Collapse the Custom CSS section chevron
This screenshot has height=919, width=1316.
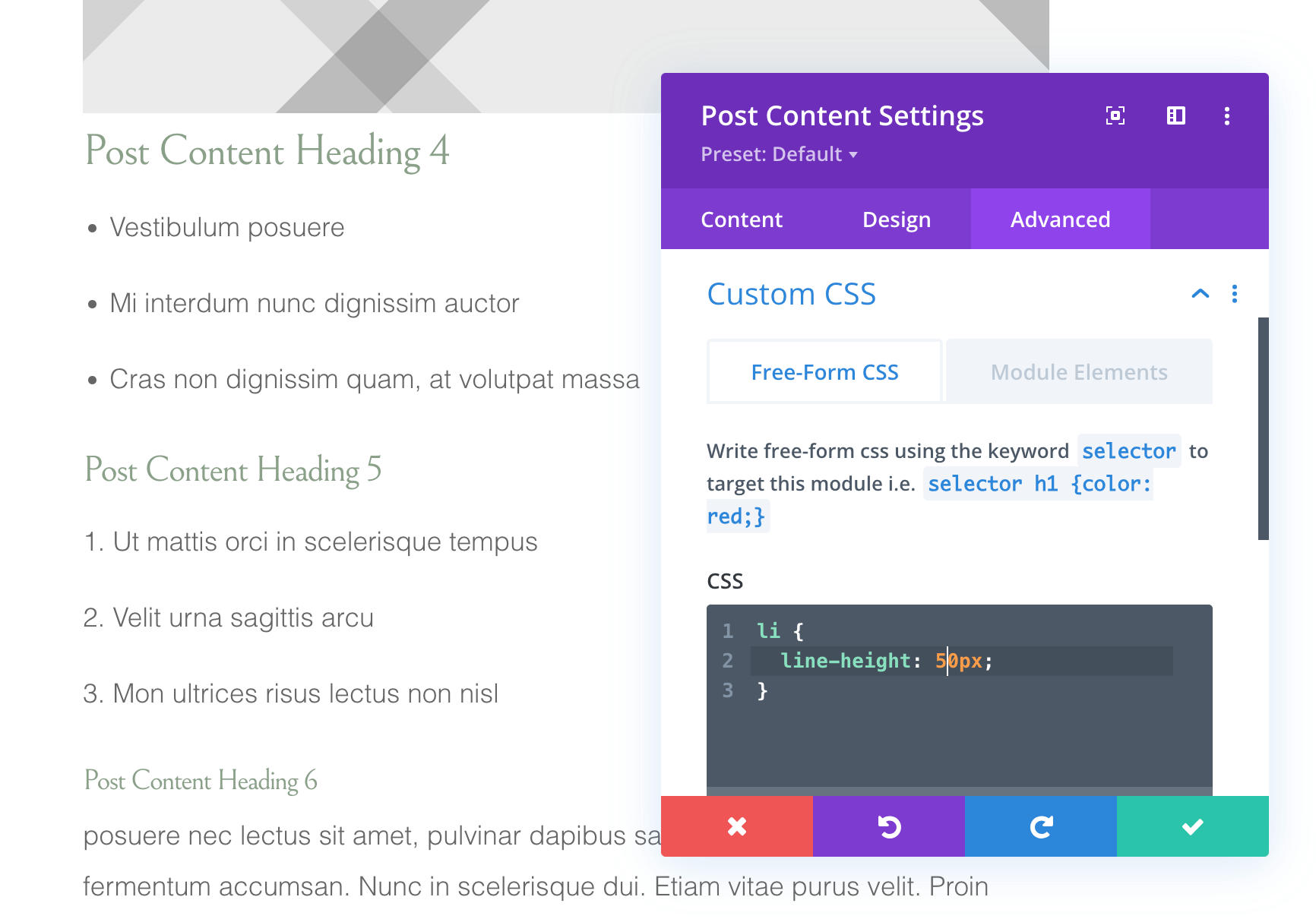[x=1200, y=294]
